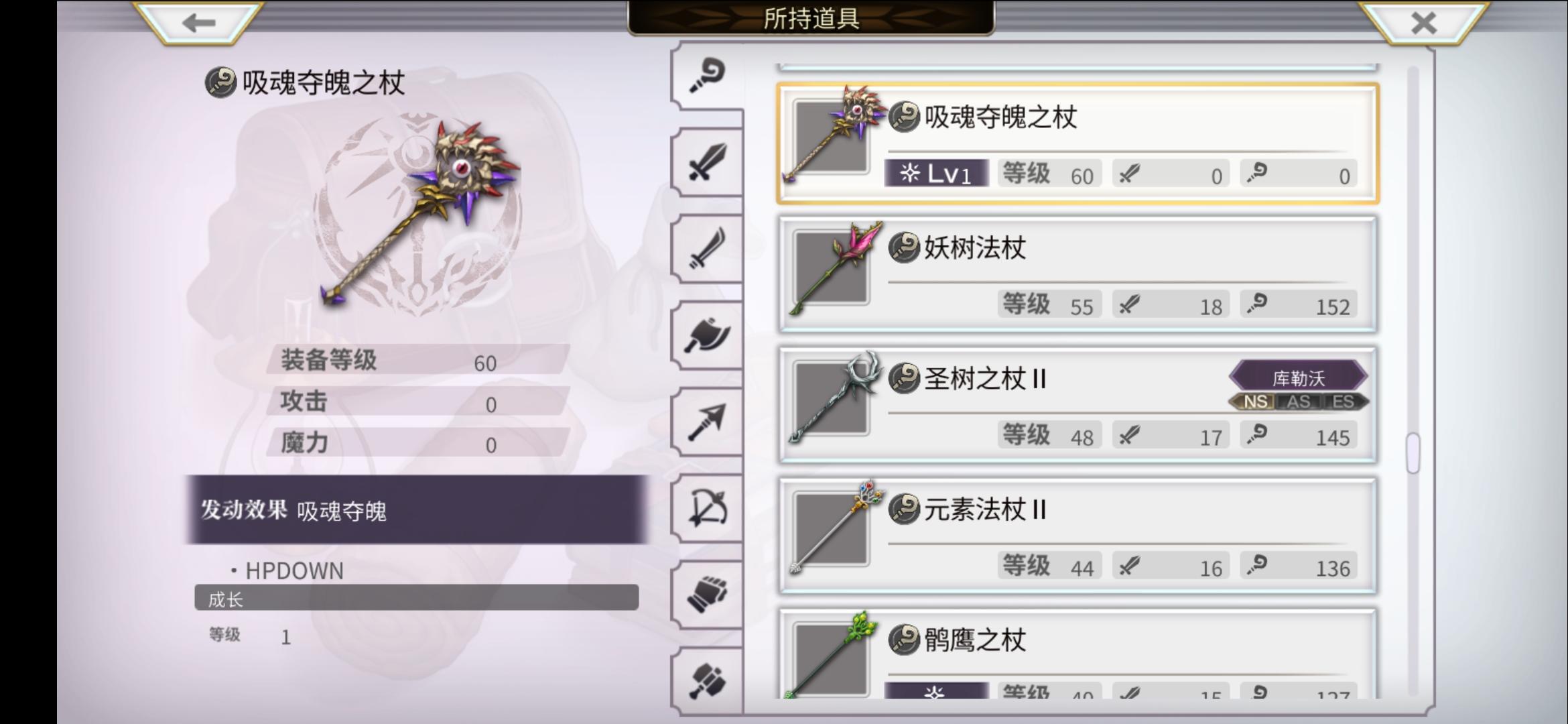Click the 成长 growth section bar

tap(416, 598)
